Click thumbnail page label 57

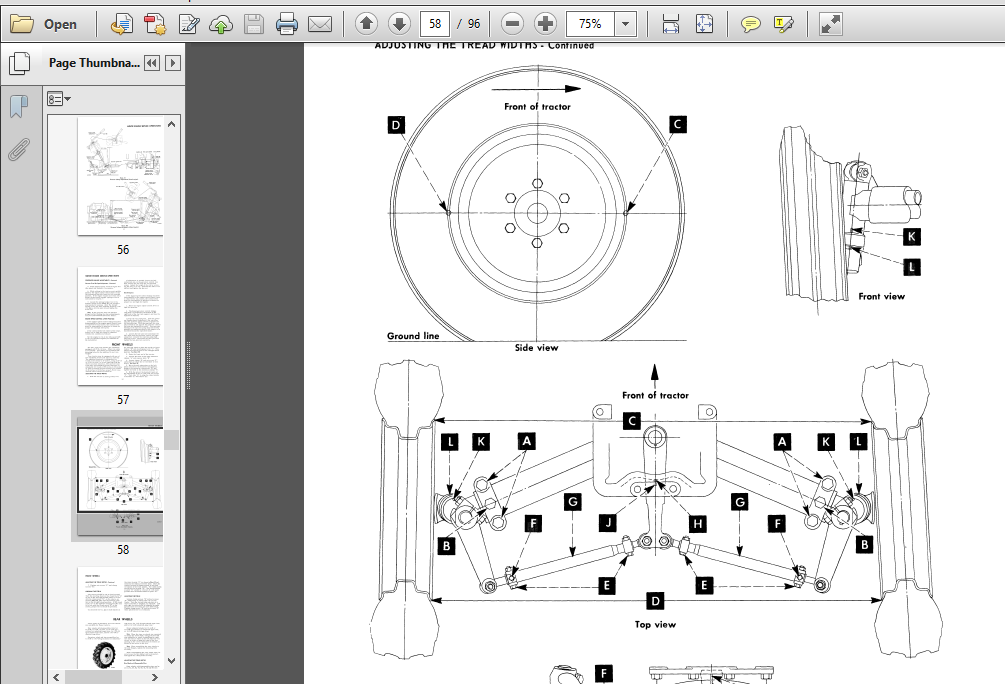point(123,400)
